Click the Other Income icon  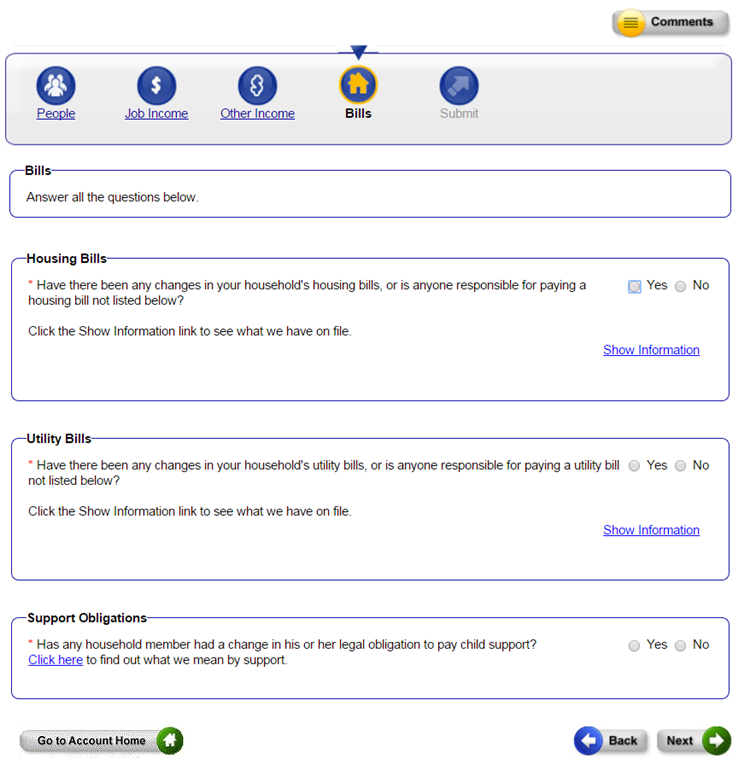[x=257, y=86]
